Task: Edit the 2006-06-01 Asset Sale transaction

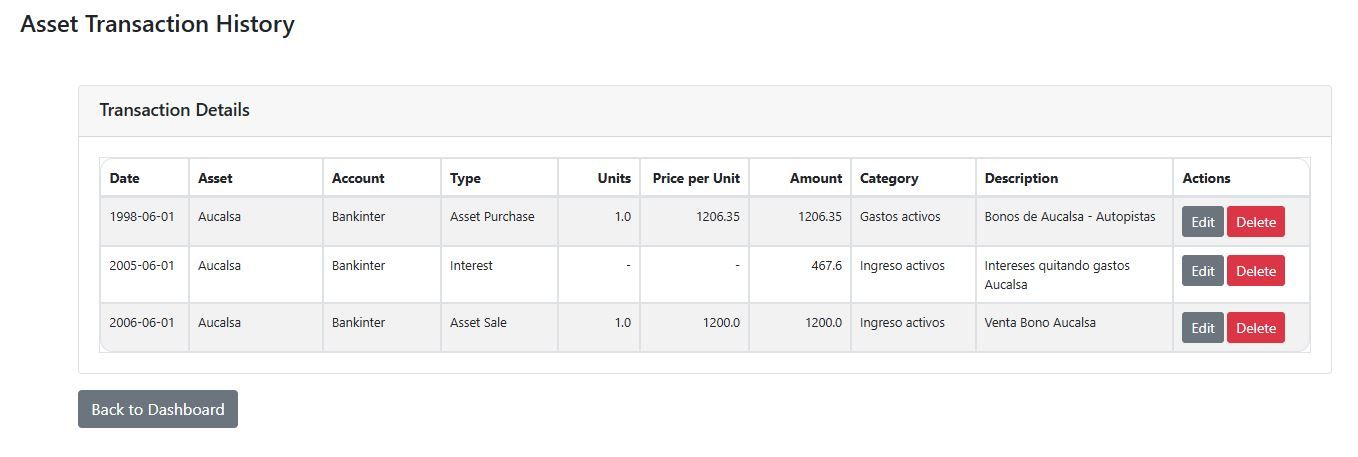Action: (x=1202, y=328)
